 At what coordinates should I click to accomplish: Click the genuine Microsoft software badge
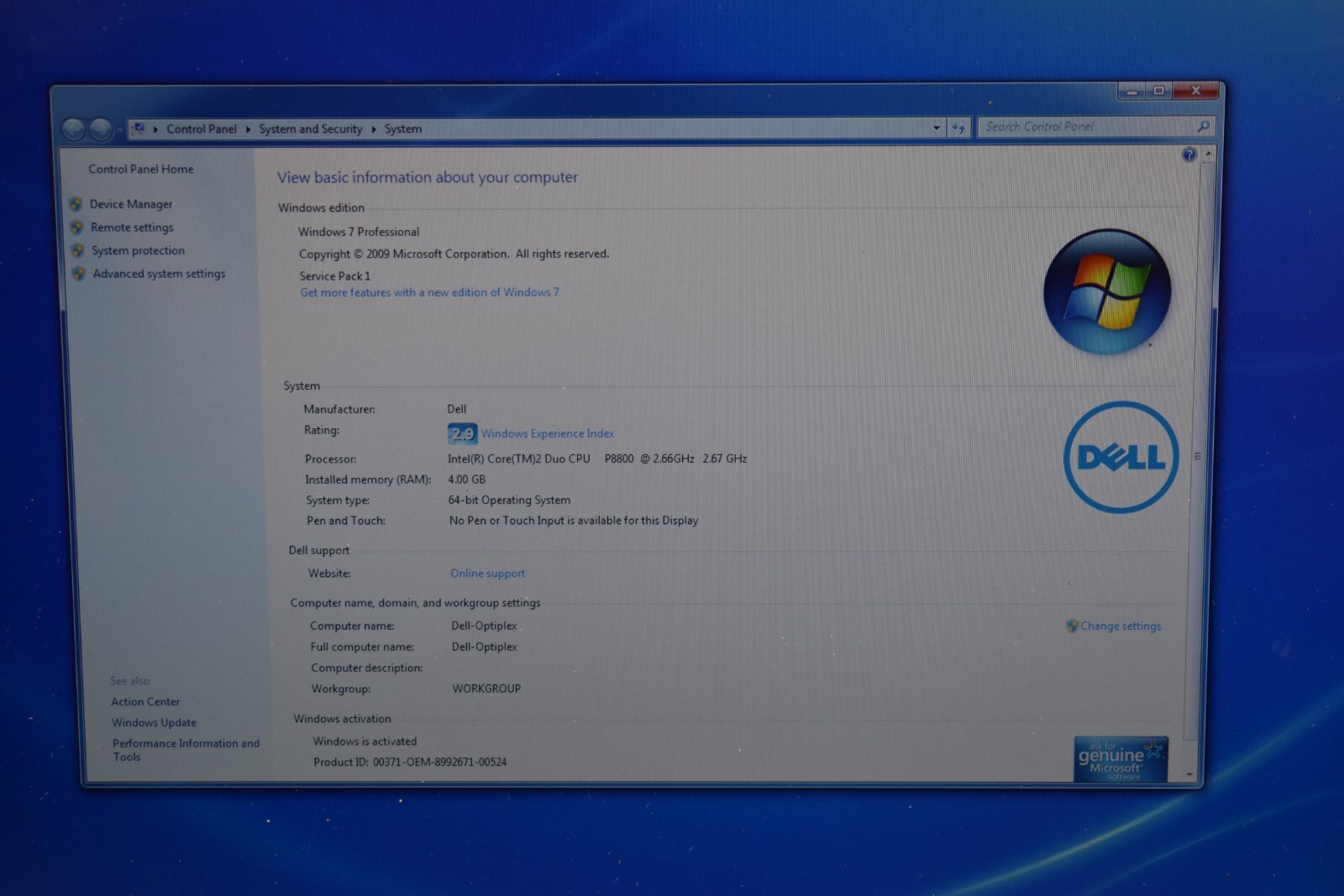[x=1121, y=760]
